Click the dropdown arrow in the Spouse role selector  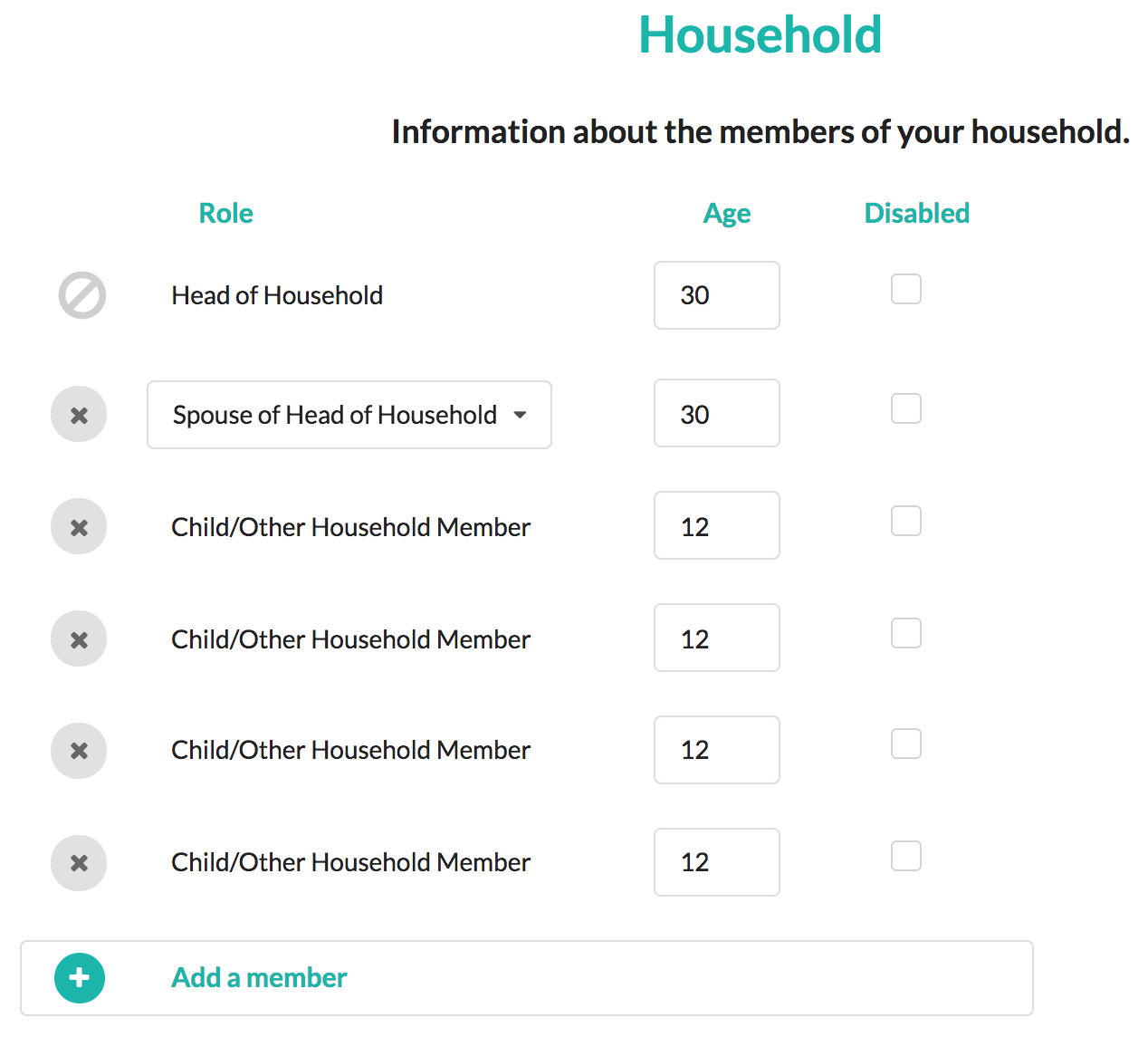point(520,415)
